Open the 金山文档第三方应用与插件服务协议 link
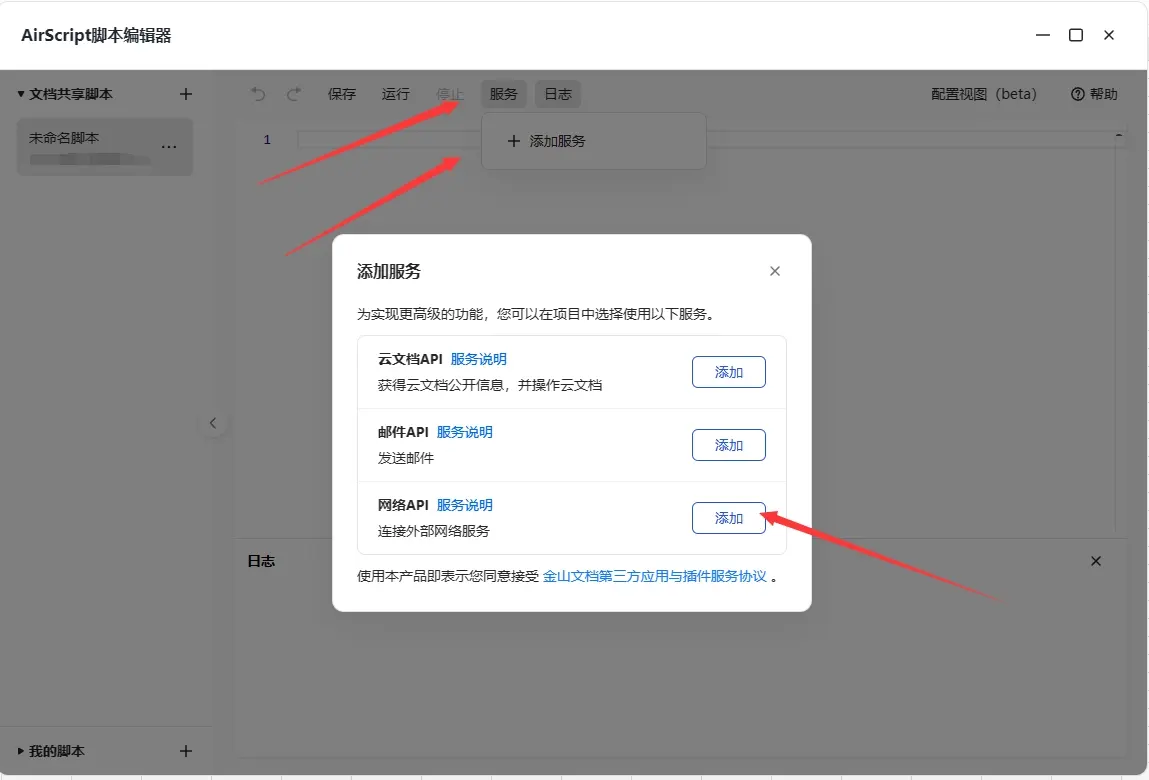The image size is (1149, 780). (654, 576)
